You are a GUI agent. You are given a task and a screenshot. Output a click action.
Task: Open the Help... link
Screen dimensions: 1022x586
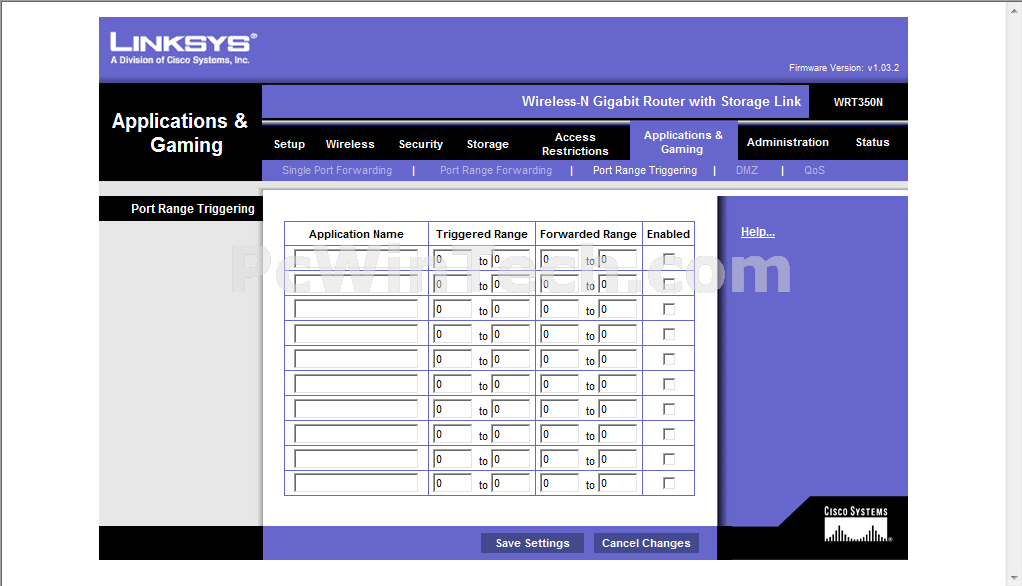757,231
